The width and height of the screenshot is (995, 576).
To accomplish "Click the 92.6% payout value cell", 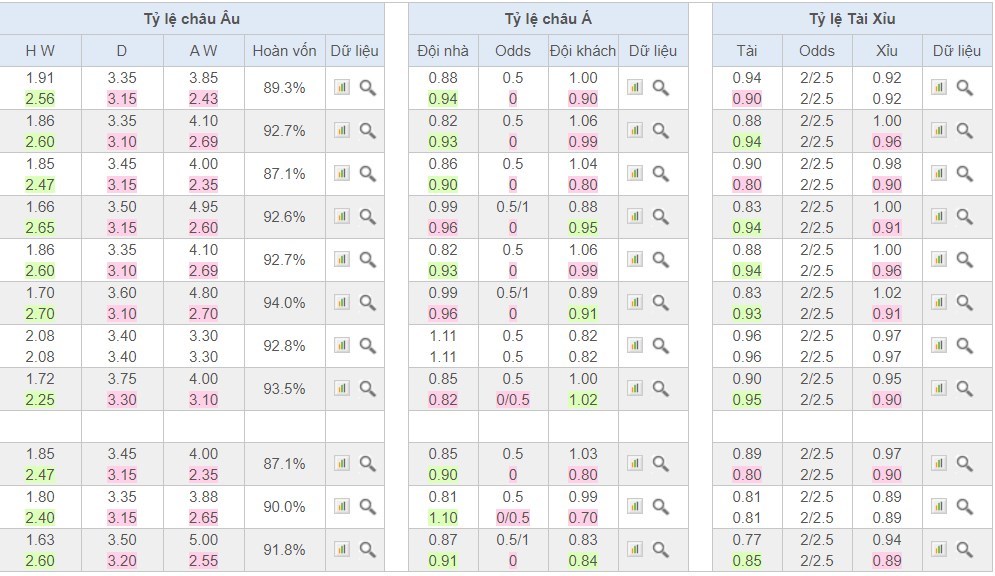I will (x=284, y=217).
